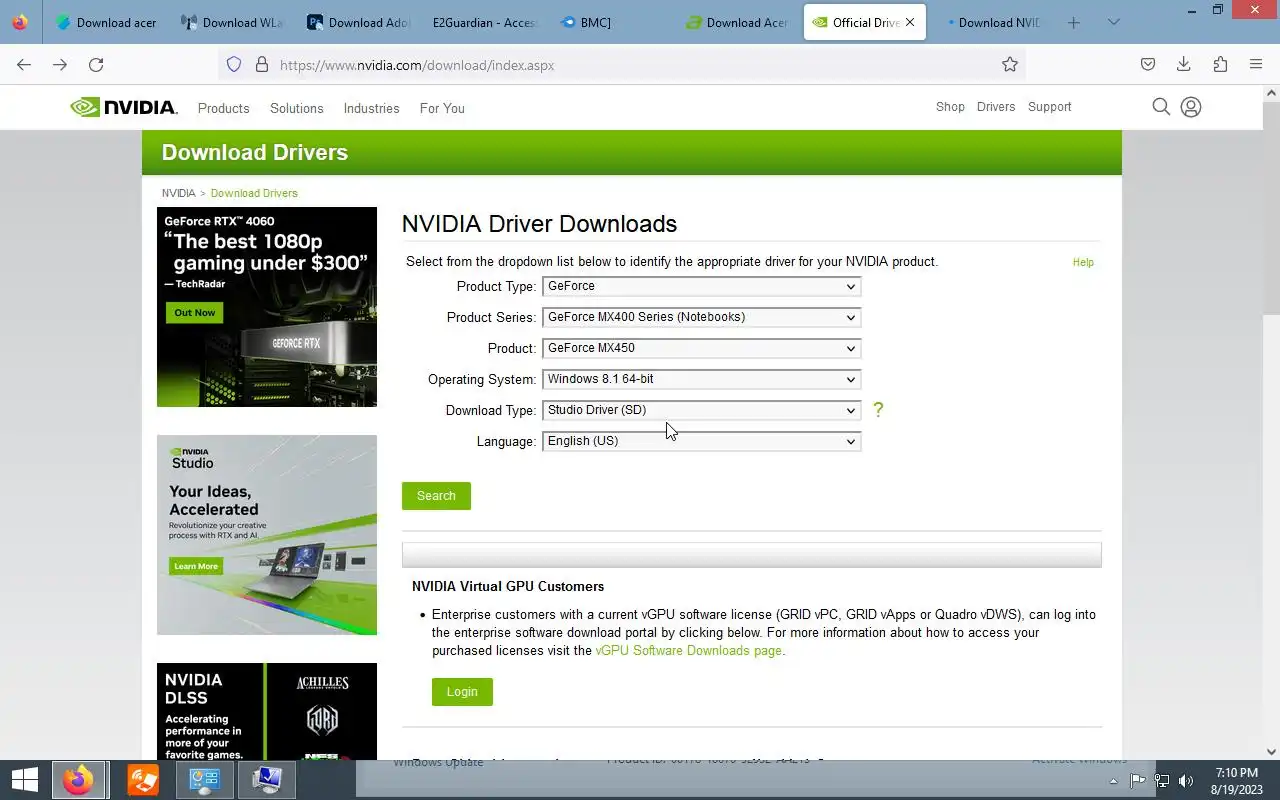
Task: Open the NVIDIA site search magnifier
Action: [x=1161, y=107]
